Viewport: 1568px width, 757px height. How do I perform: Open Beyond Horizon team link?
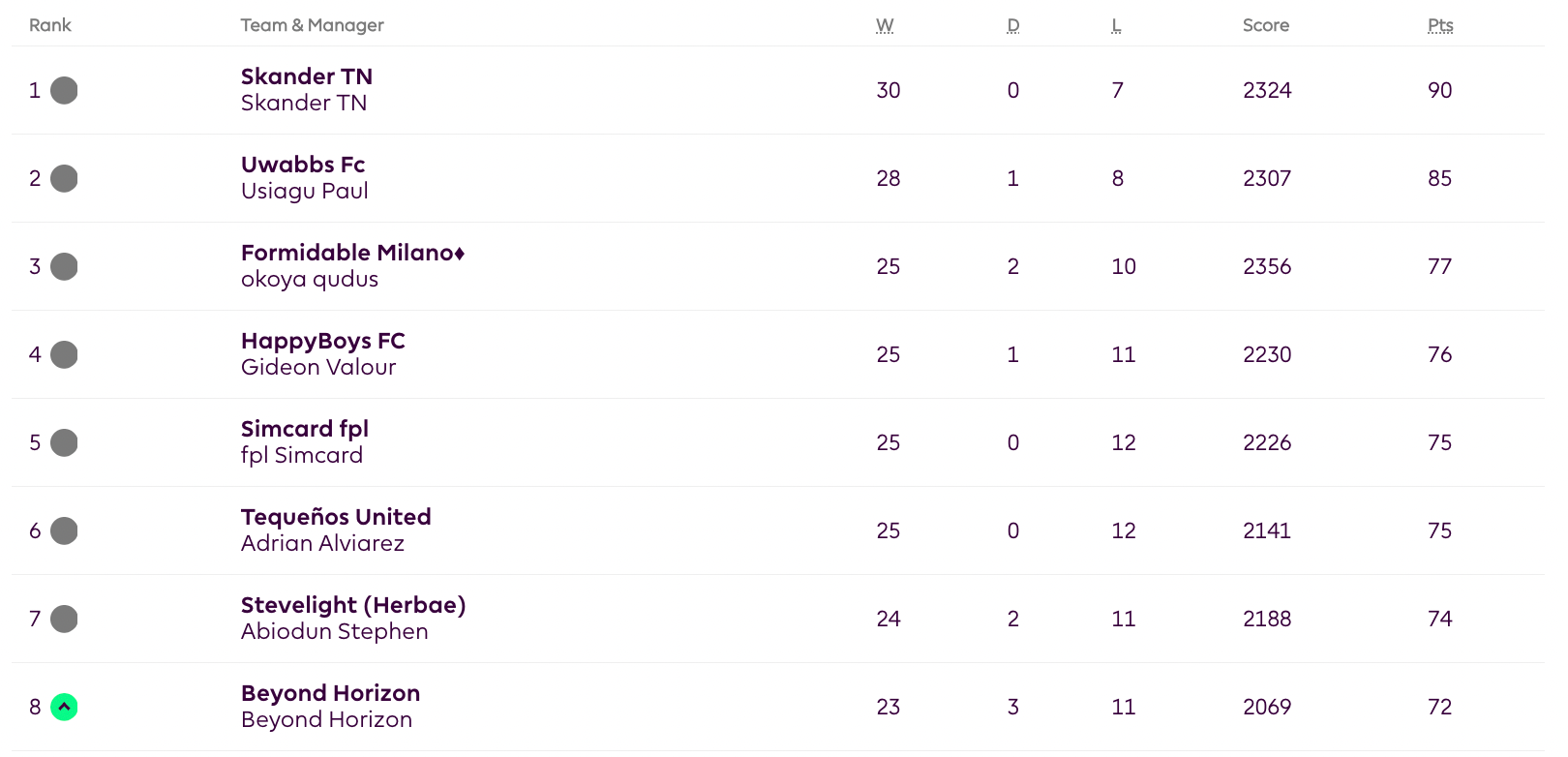[330, 693]
